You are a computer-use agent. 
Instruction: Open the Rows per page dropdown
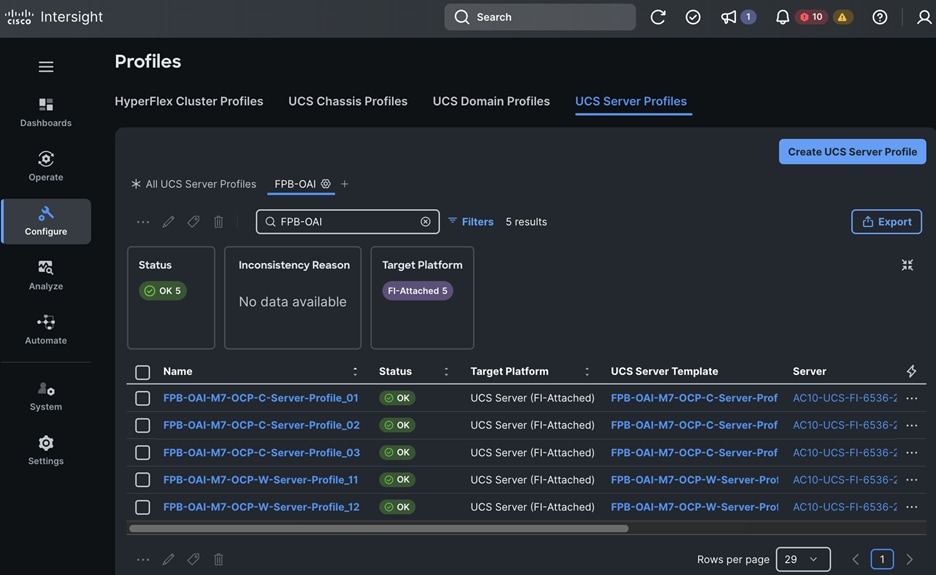[803, 559]
